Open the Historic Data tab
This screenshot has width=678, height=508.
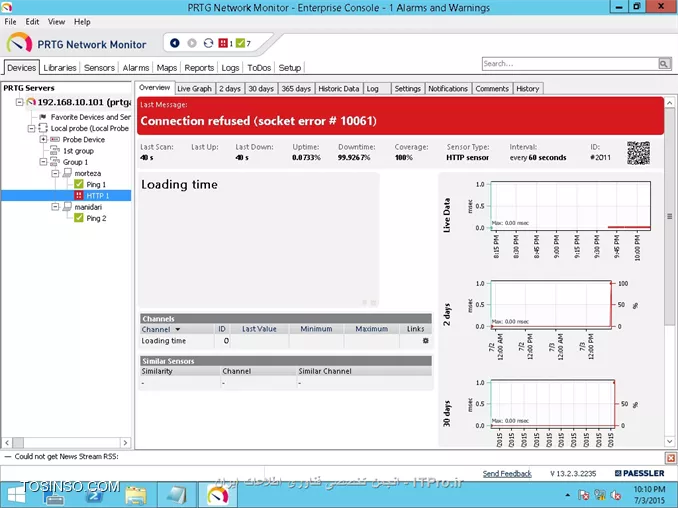coord(339,89)
